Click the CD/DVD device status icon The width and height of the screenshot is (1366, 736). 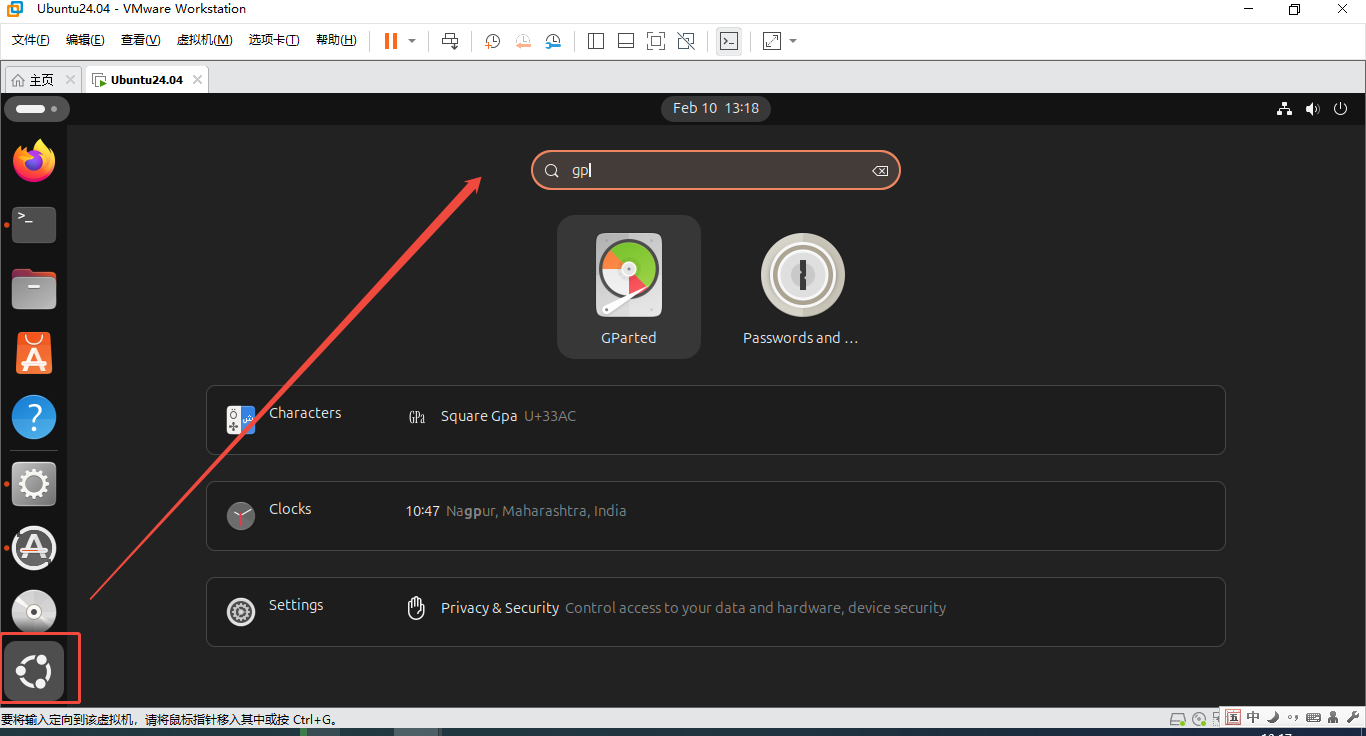pyautogui.click(x=1200, y=719)
